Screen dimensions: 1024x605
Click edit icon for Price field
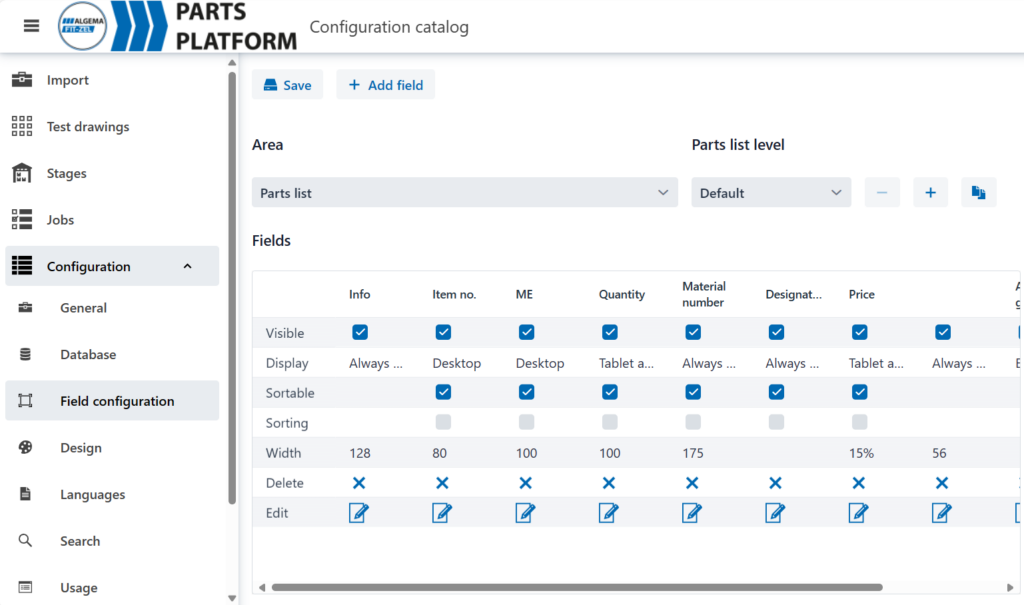859,513
